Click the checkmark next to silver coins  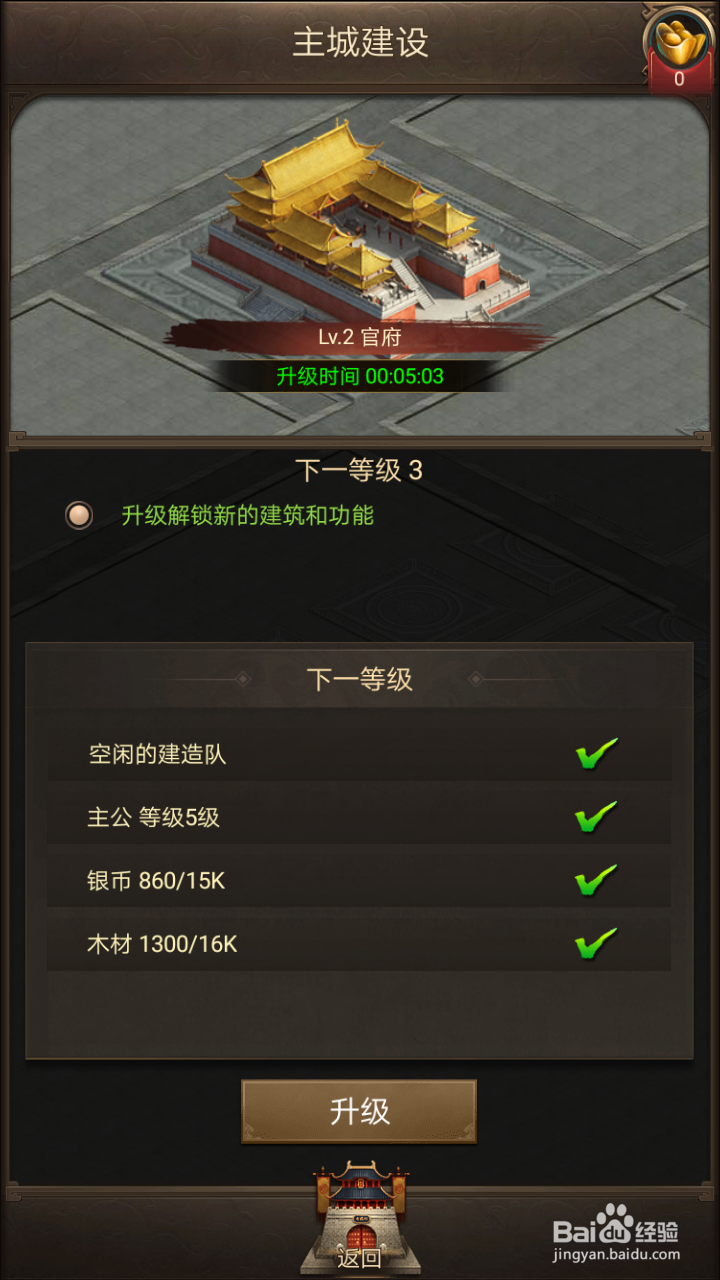[x=597, y=880]
